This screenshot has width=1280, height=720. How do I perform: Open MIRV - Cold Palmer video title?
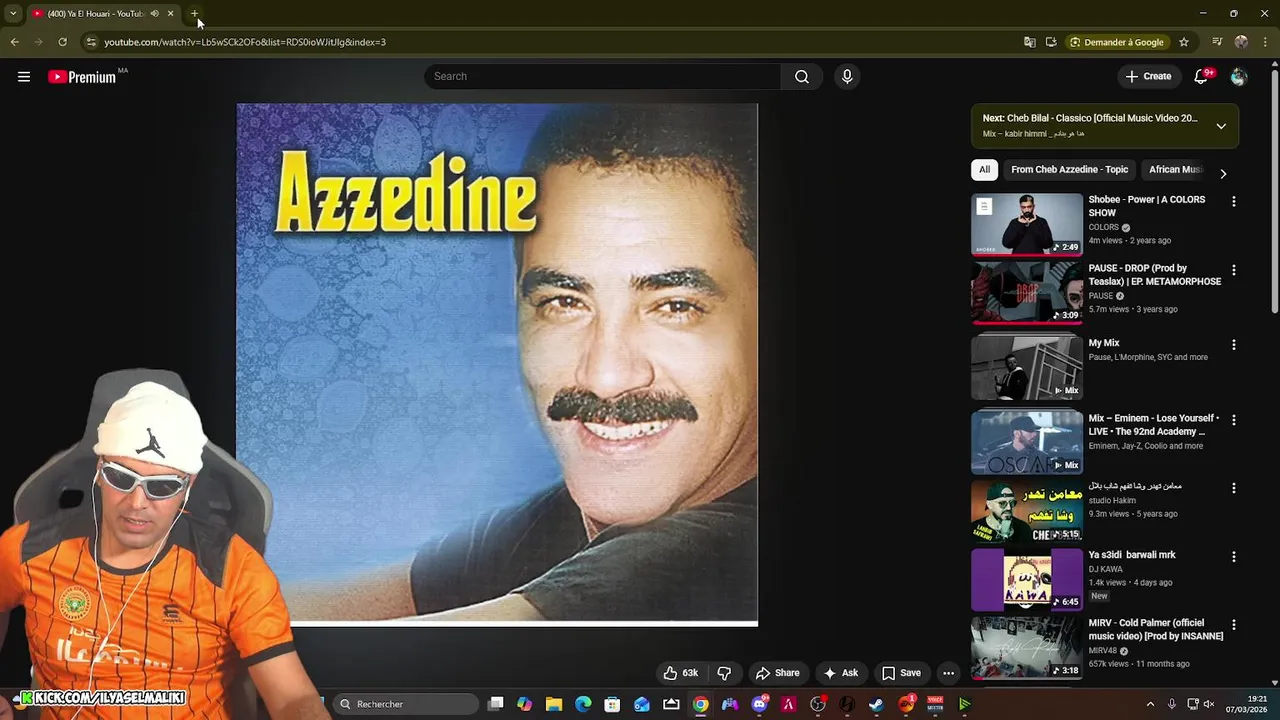[x=1156, y=630]
